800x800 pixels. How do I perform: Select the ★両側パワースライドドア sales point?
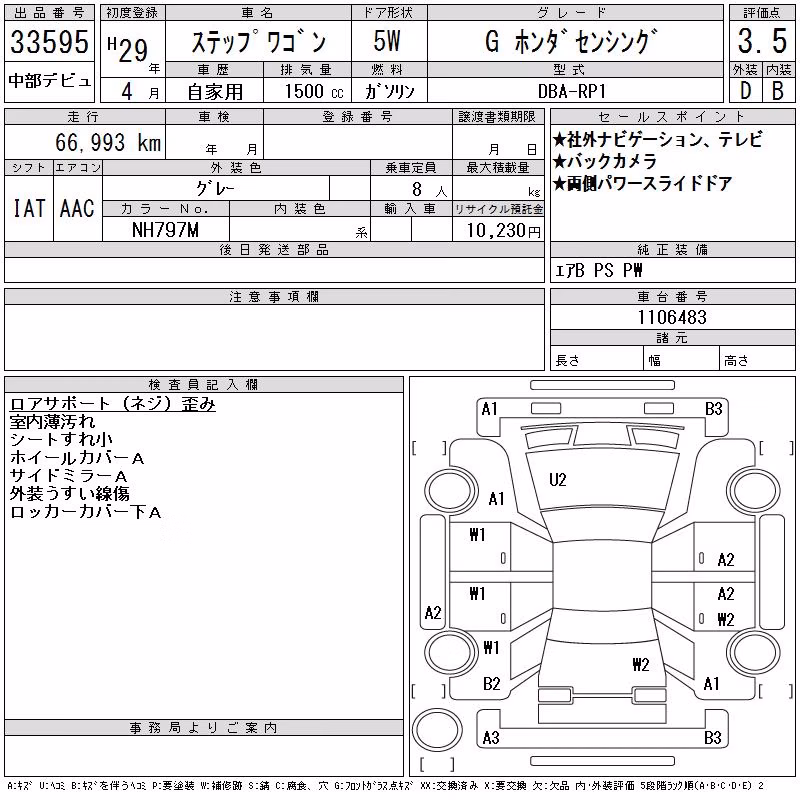(x=643, y=183)
